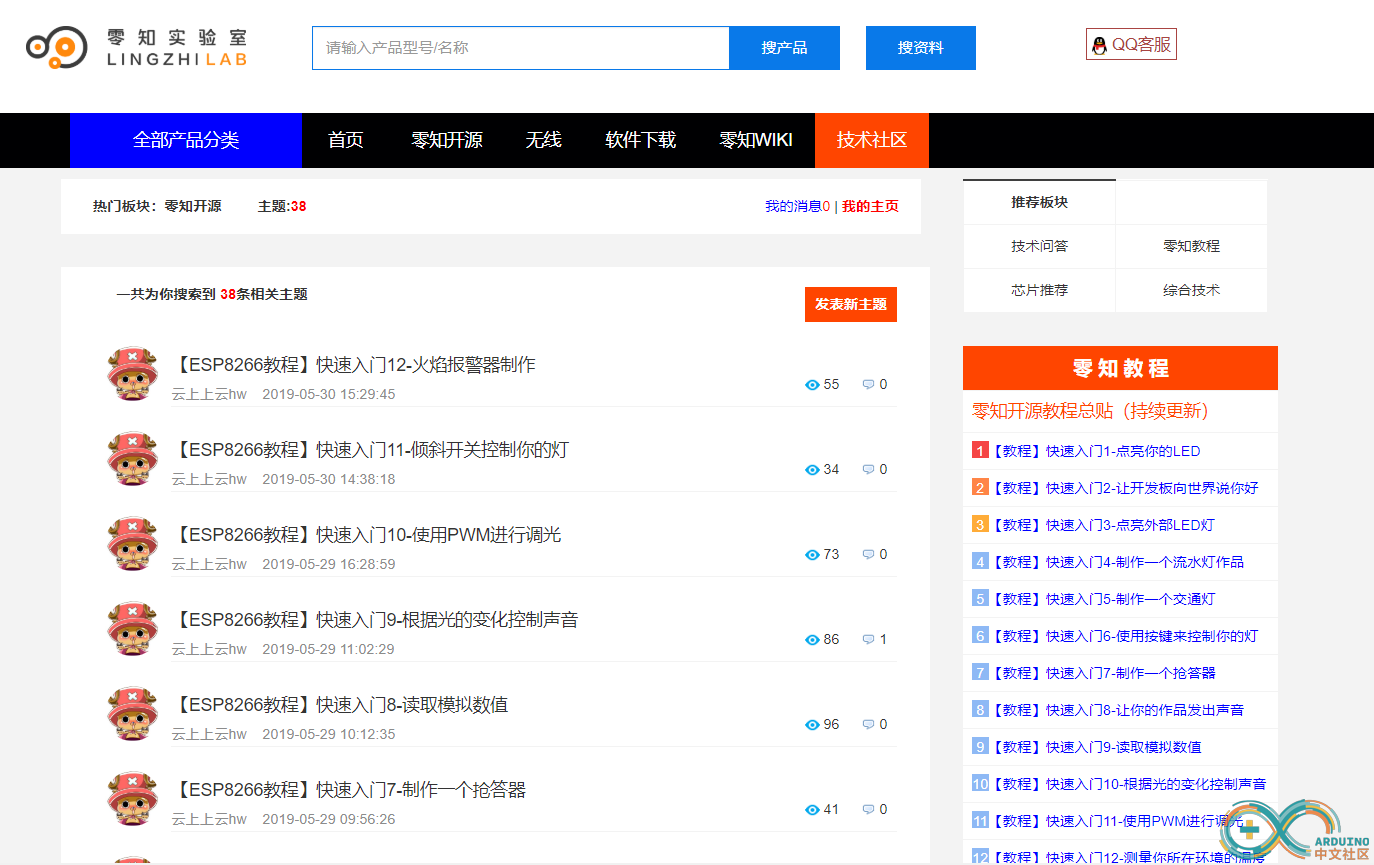The width and height of the screenshot is (1374, 865).
Task: Click 发表新主题 button
Action: (851, 304)
